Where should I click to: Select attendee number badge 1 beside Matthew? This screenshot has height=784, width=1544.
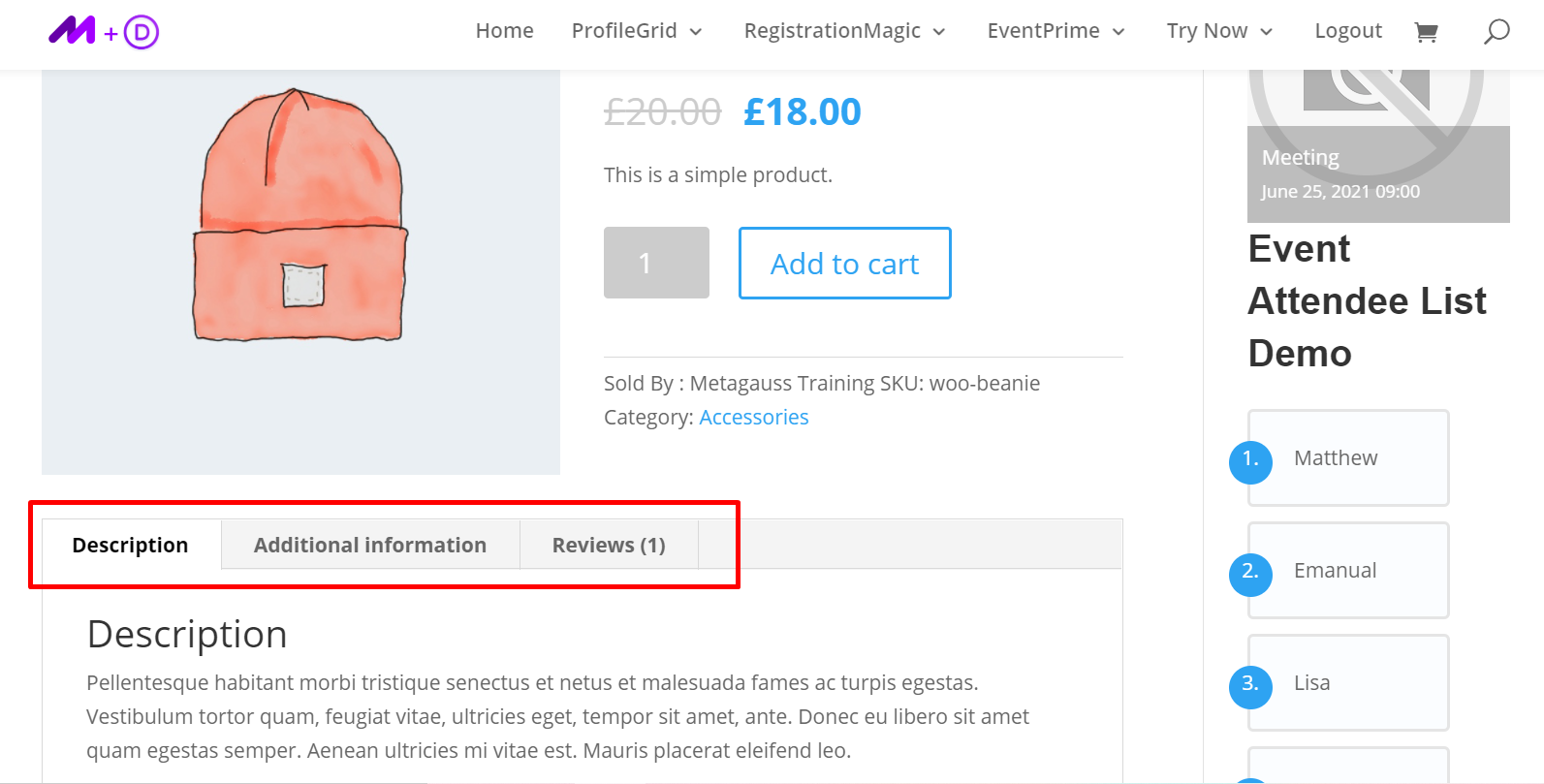point(1250,462)
